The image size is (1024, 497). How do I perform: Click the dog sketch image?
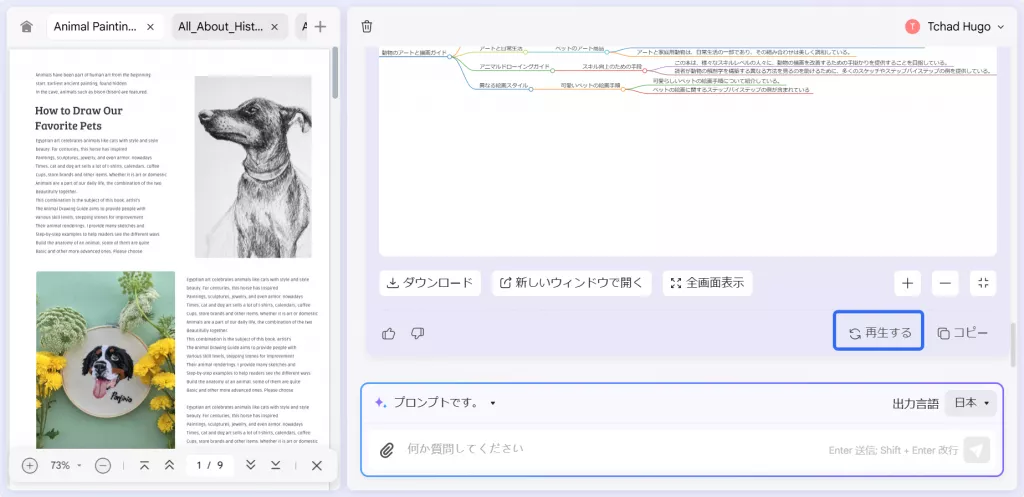[x=253, y=167]
